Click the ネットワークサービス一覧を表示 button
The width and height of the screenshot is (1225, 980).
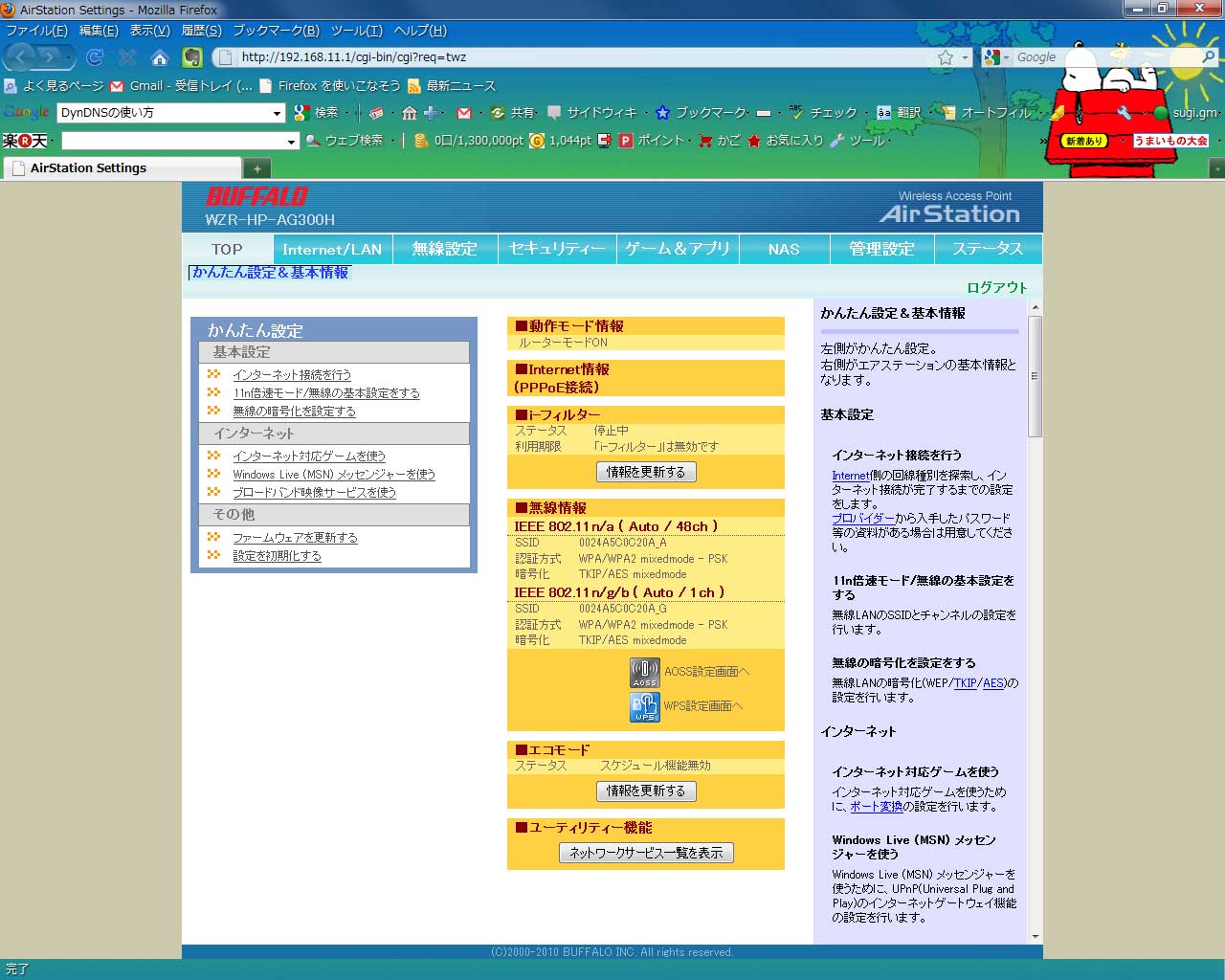(646, 853)
